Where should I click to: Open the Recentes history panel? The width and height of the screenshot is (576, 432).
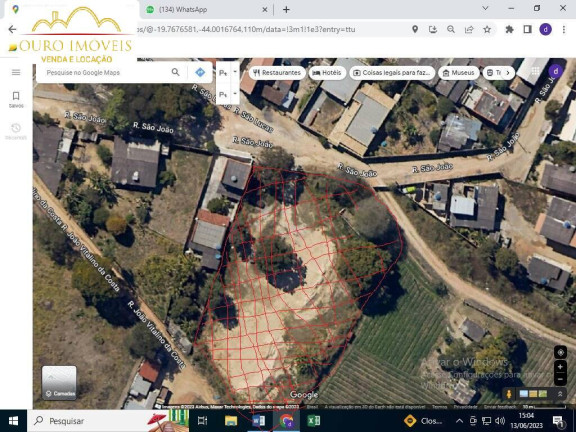point(16,132)
